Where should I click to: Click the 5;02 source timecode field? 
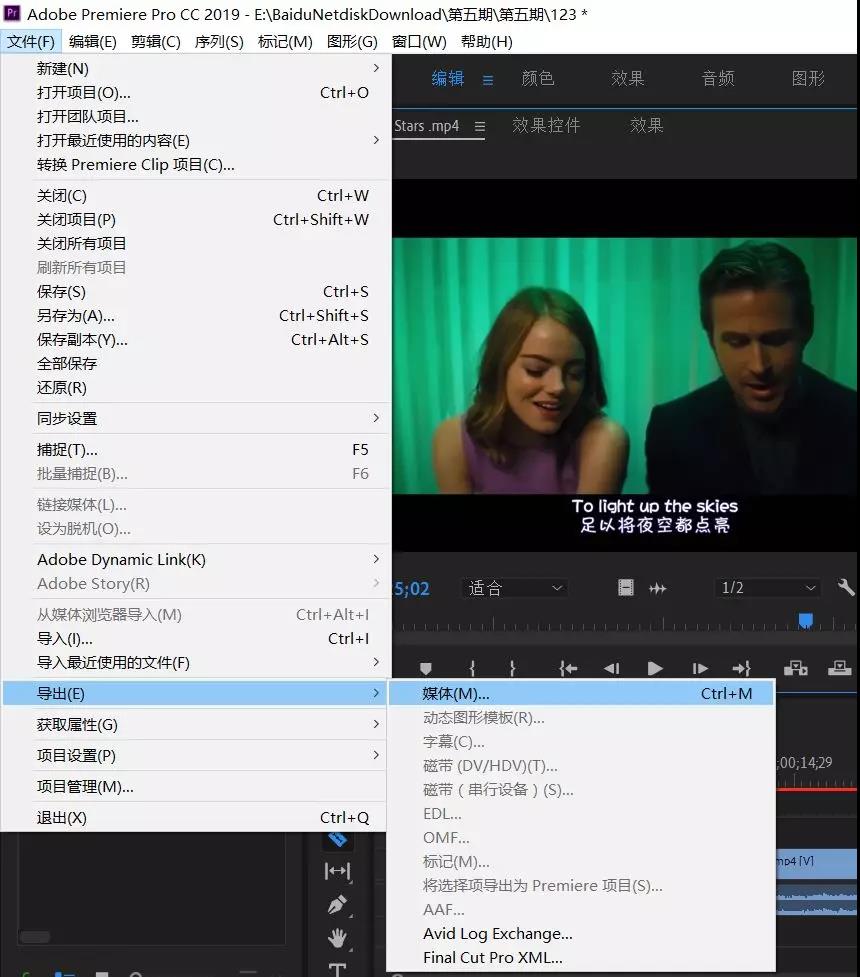411,589
